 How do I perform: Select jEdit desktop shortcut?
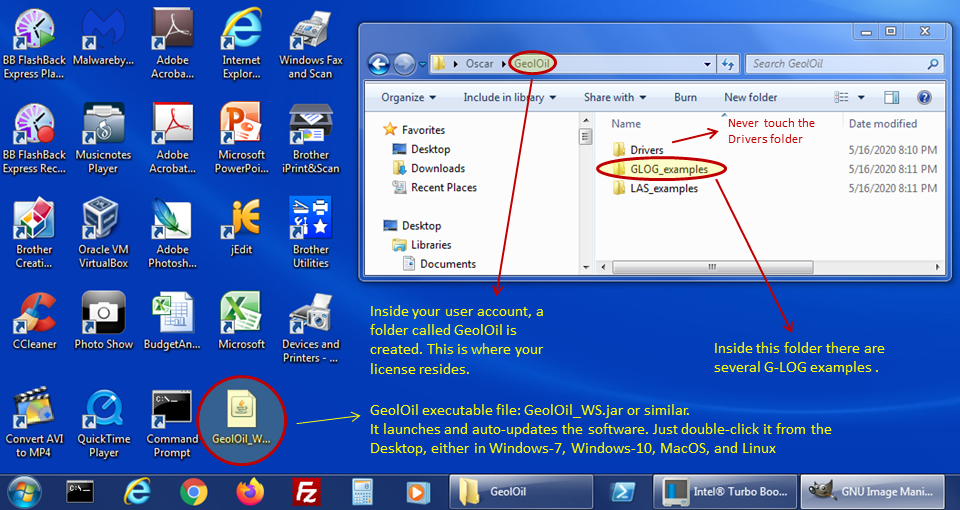point(241,227)
